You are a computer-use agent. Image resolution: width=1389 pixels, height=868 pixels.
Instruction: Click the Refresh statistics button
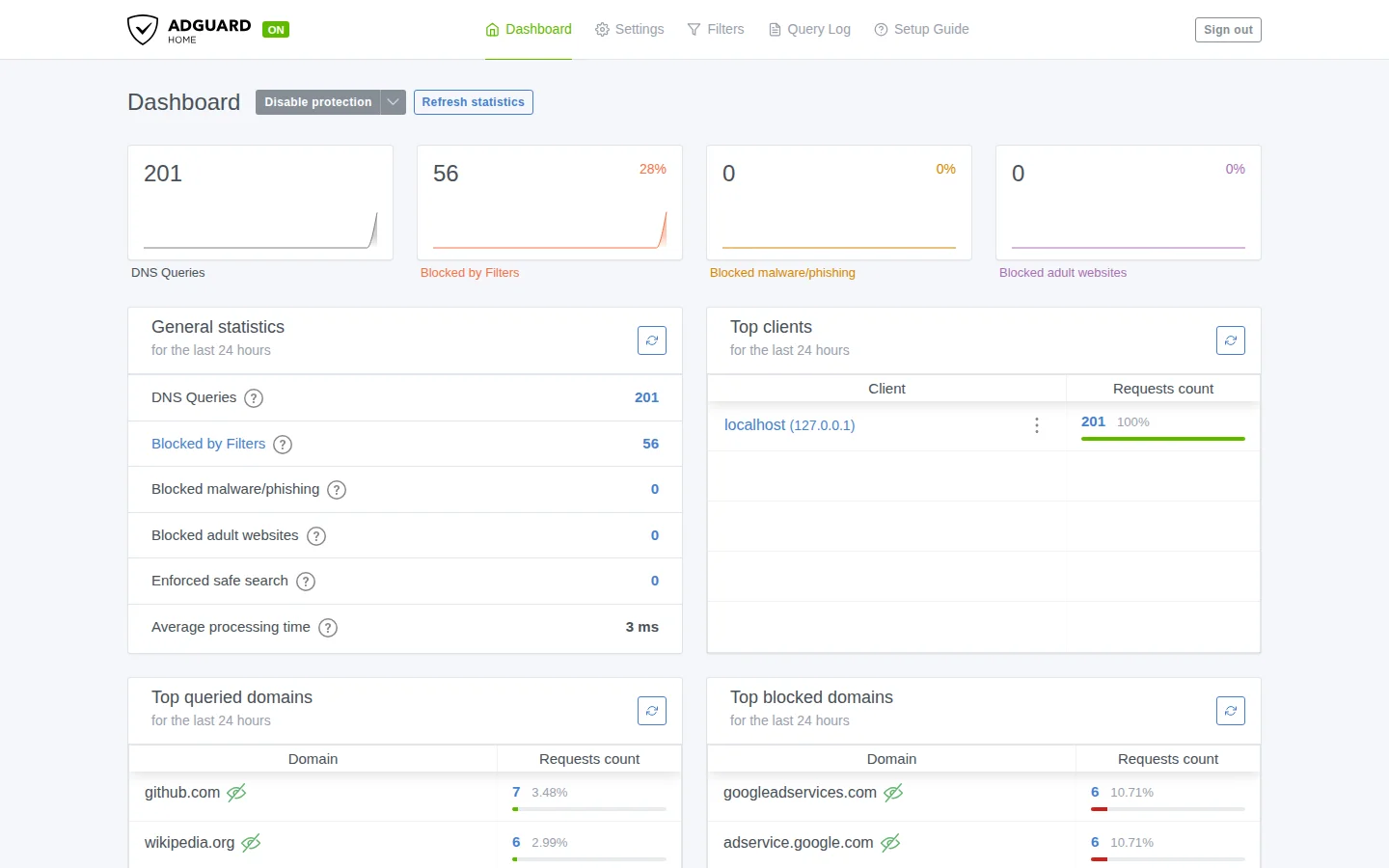pyautogui.click(x=474, y=102)
